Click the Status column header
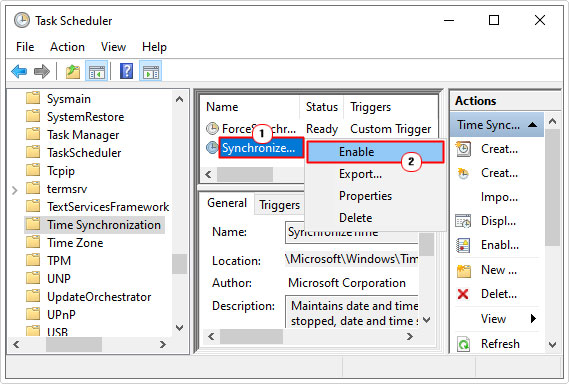 click(x=322, y=107)
